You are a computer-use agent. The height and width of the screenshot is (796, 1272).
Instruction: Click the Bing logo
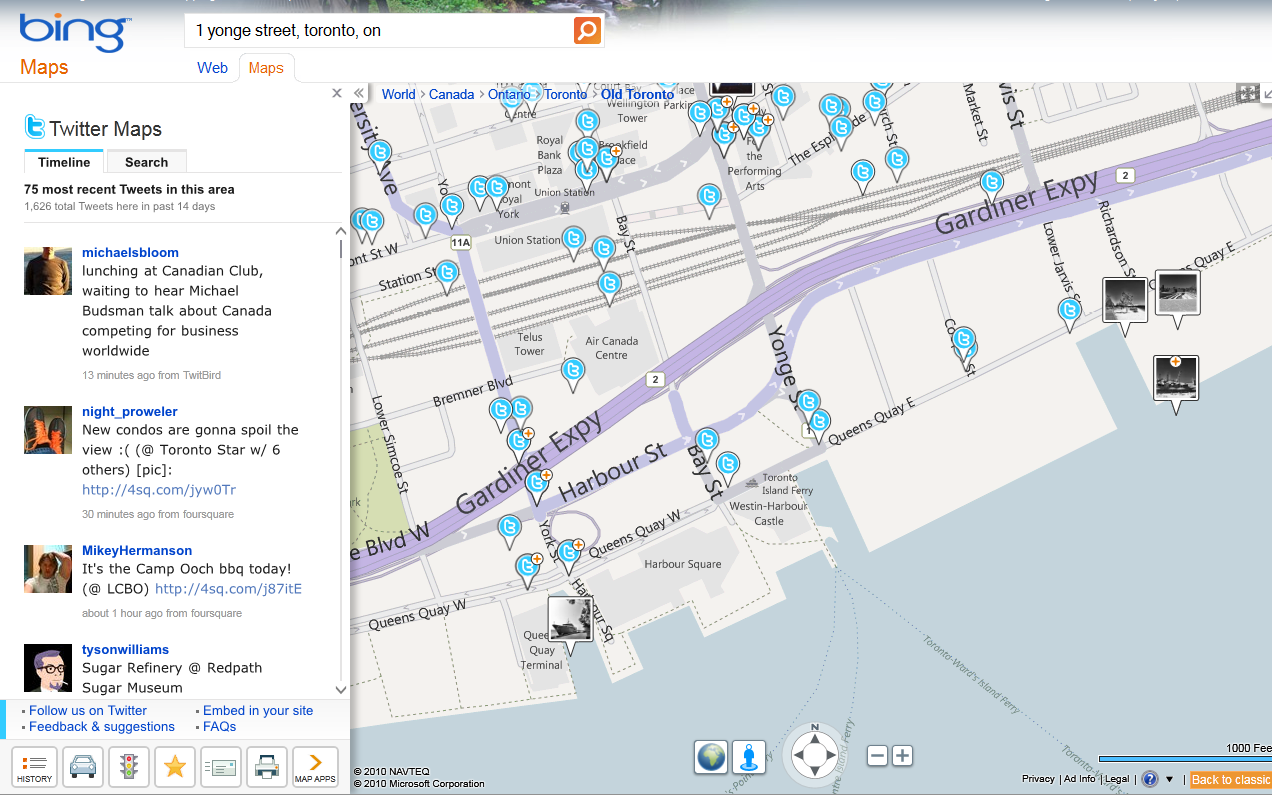click(x=75, y=33)
